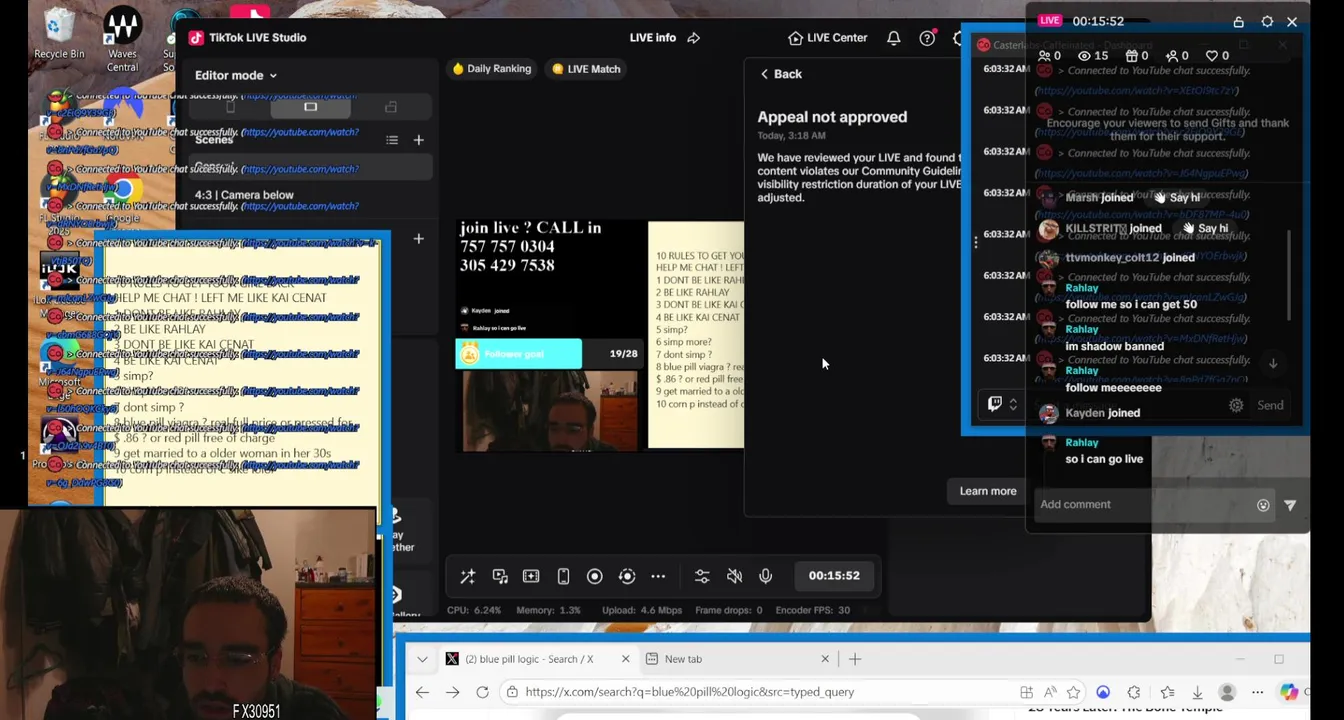
Task: Click the replay capture circular icon
Action: pos(627,576)
